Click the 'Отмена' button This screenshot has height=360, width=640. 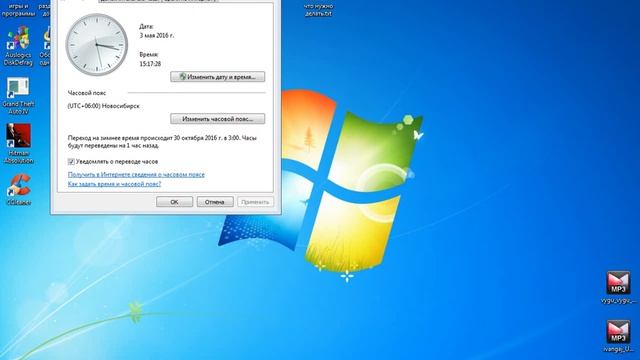[215, 202]
